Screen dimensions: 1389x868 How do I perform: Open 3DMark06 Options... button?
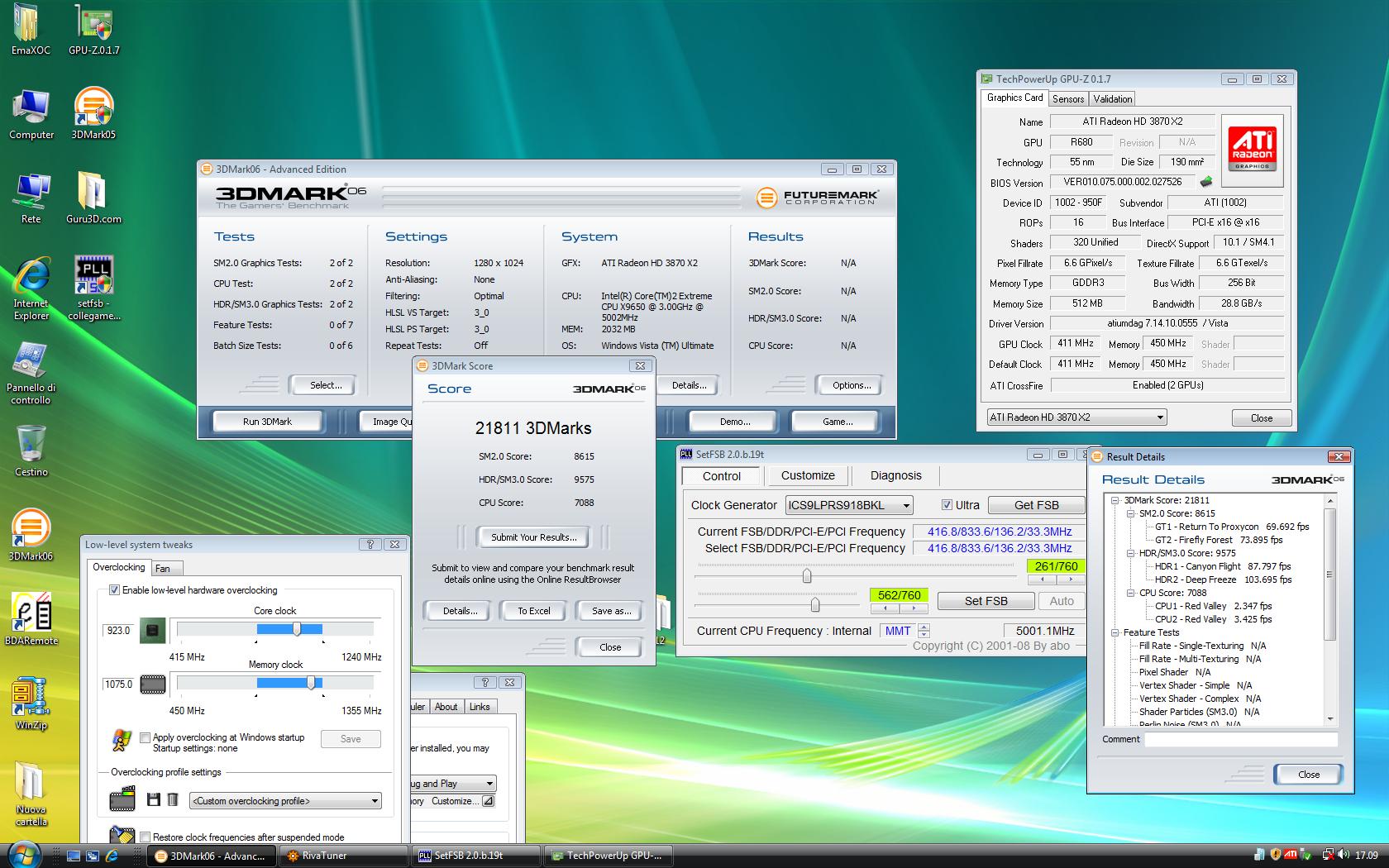(x=852, y=385)
